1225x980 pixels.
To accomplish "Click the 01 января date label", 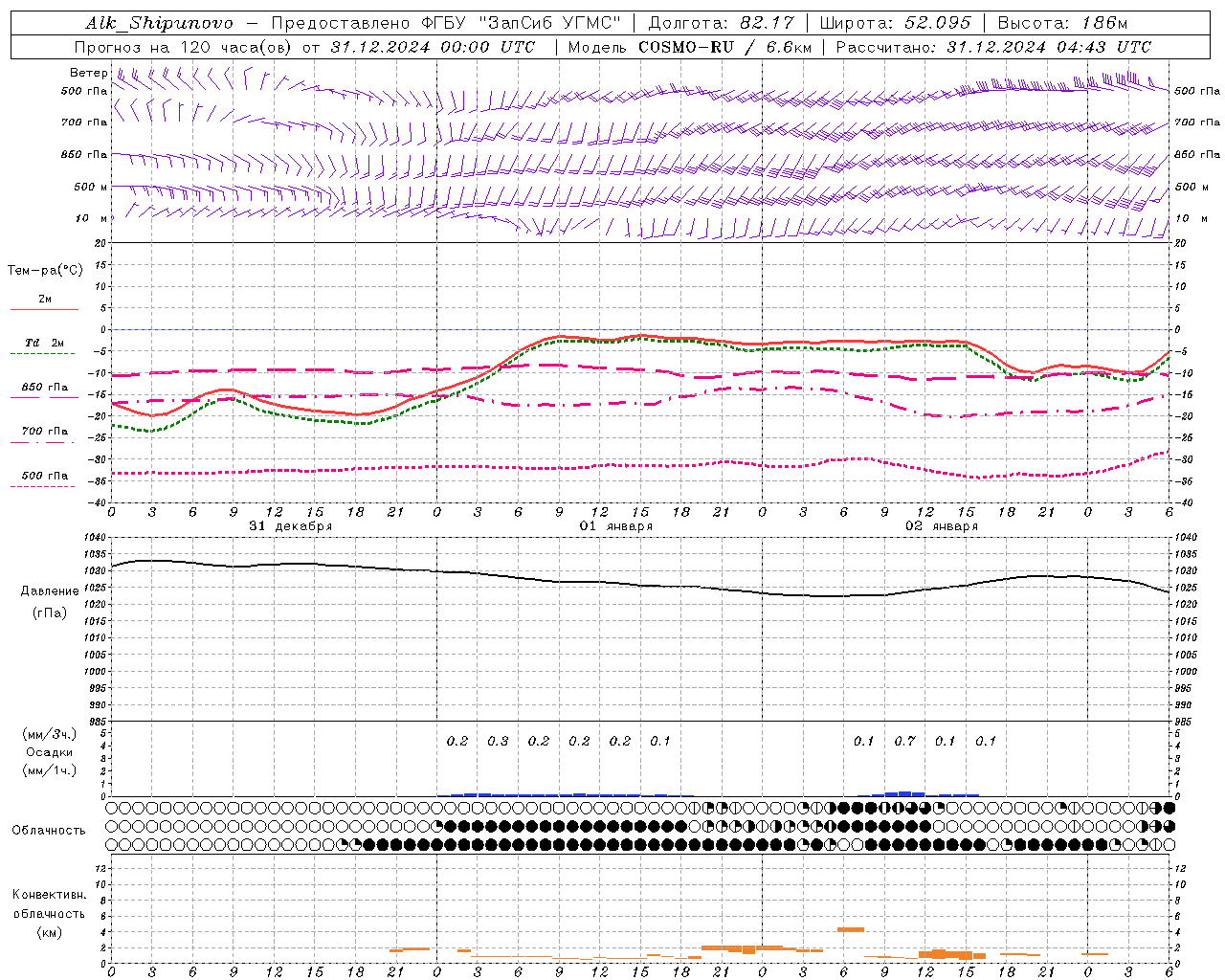I will pyautogui.click(x=616, y=526).
